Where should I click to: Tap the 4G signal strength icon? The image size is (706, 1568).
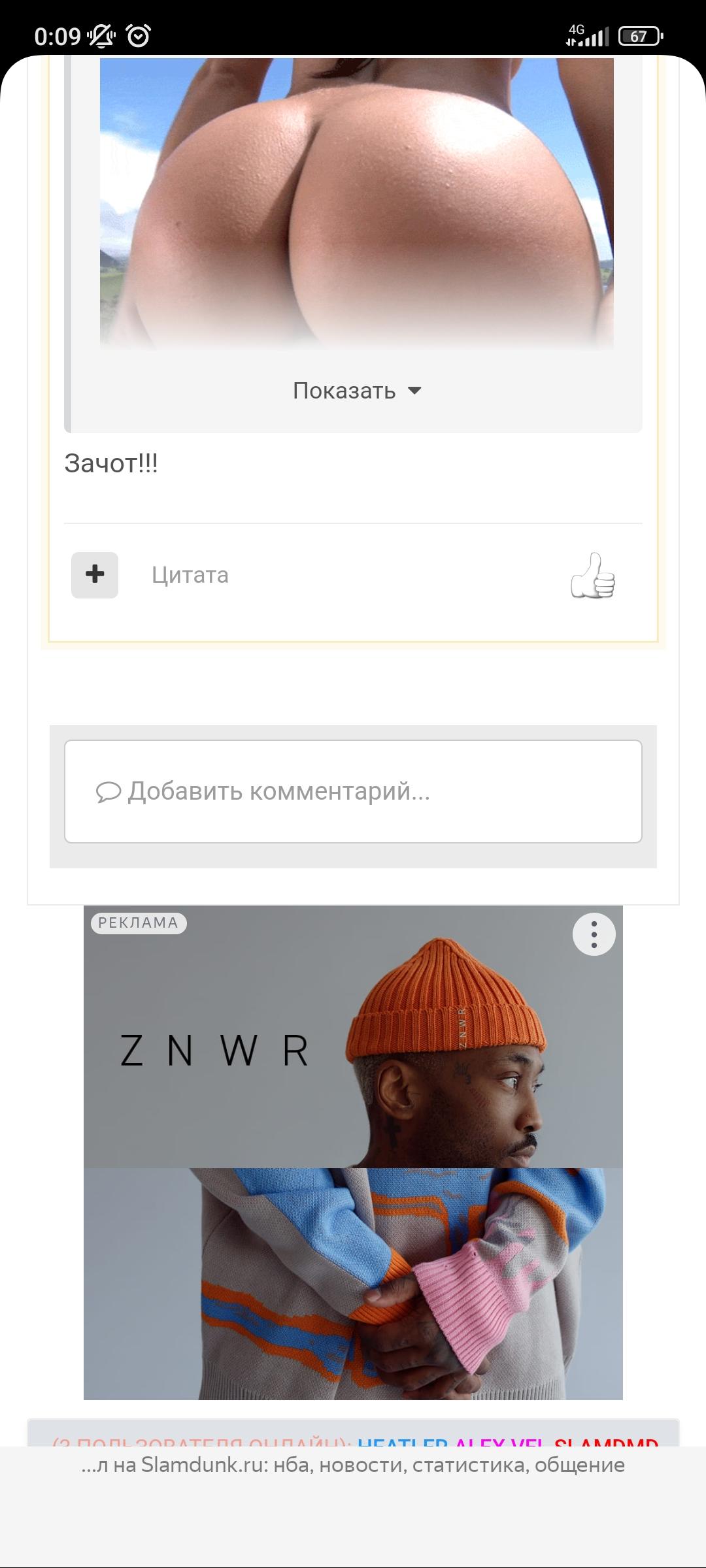[x=587, y=35]
